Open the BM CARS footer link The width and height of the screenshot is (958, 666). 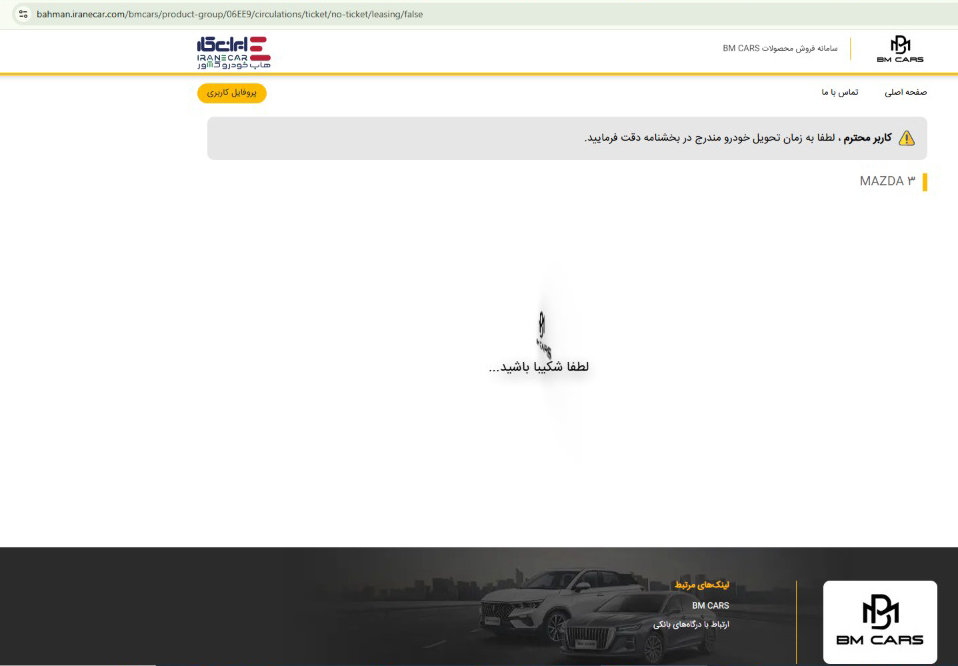click(x=710, y=606)
